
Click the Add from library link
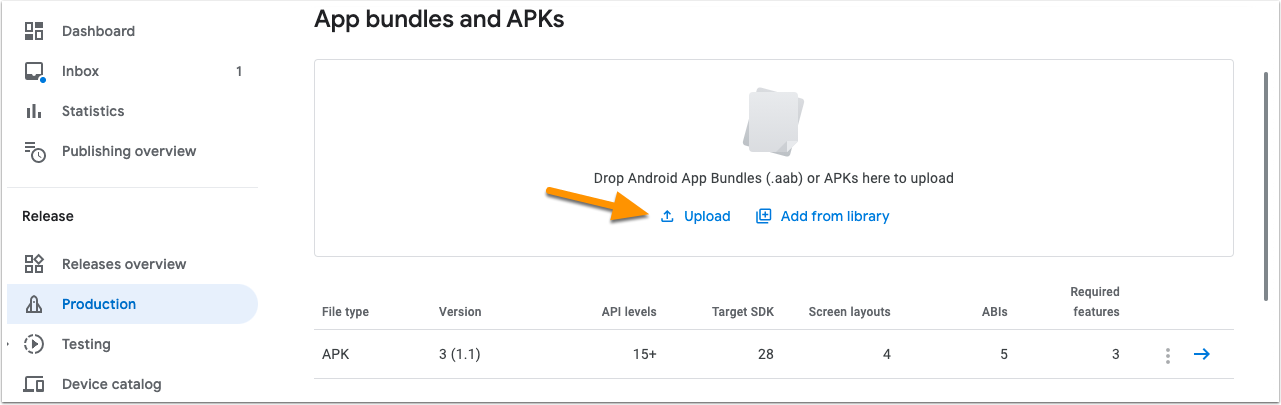(x=835, y=216)
